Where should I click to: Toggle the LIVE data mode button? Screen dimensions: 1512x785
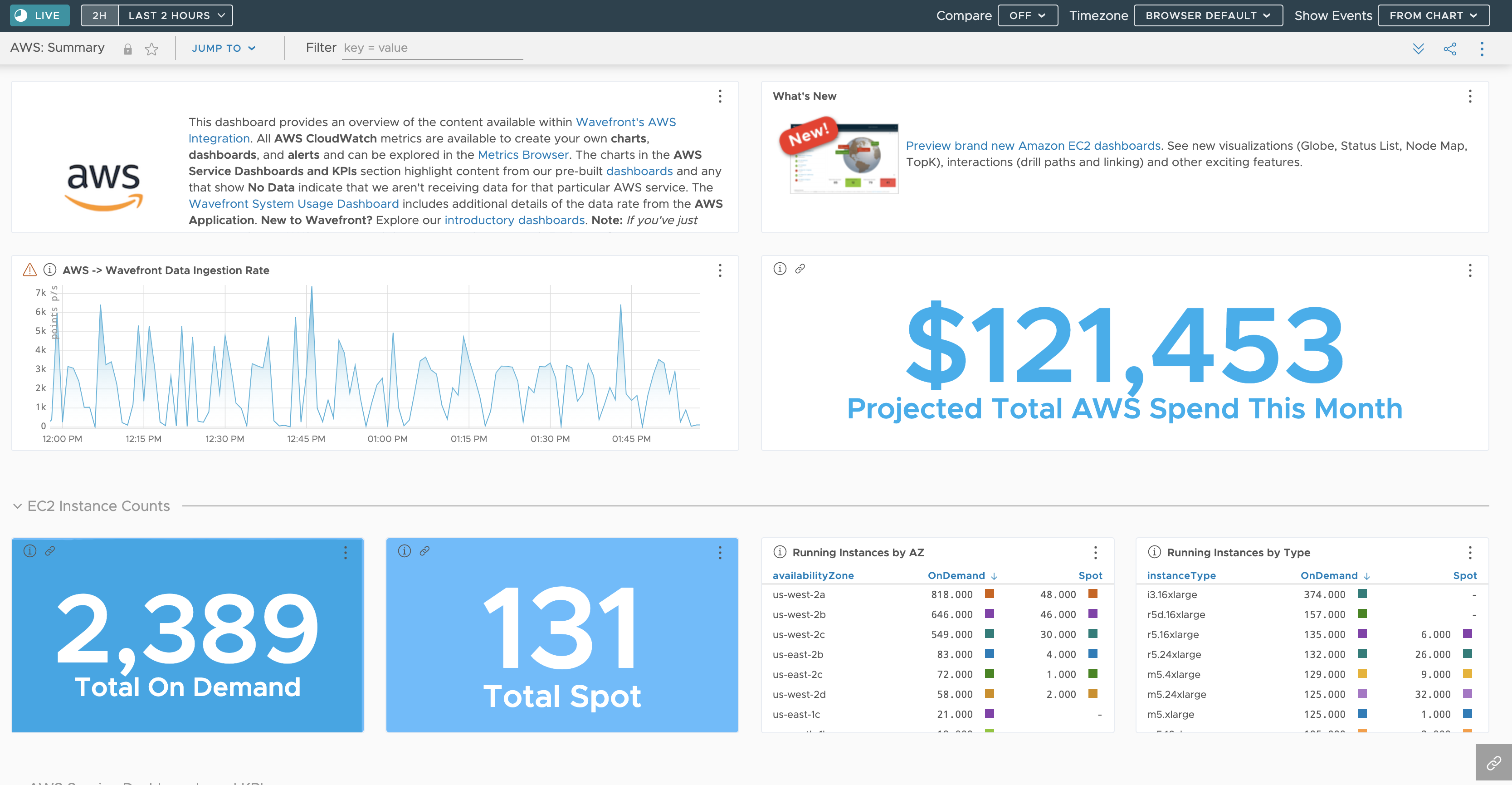coord(40,15)
